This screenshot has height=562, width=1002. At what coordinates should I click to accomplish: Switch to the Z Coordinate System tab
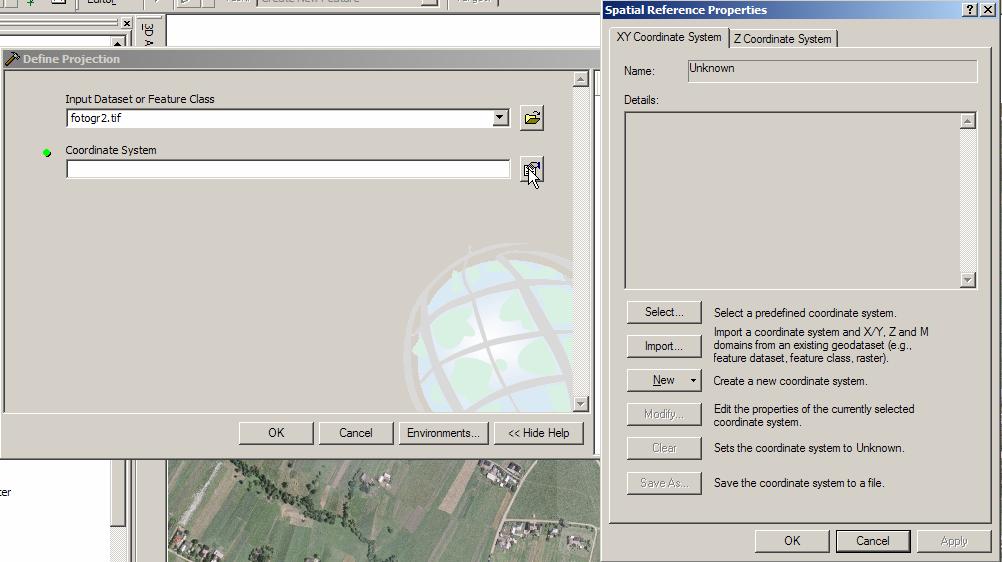782,39
